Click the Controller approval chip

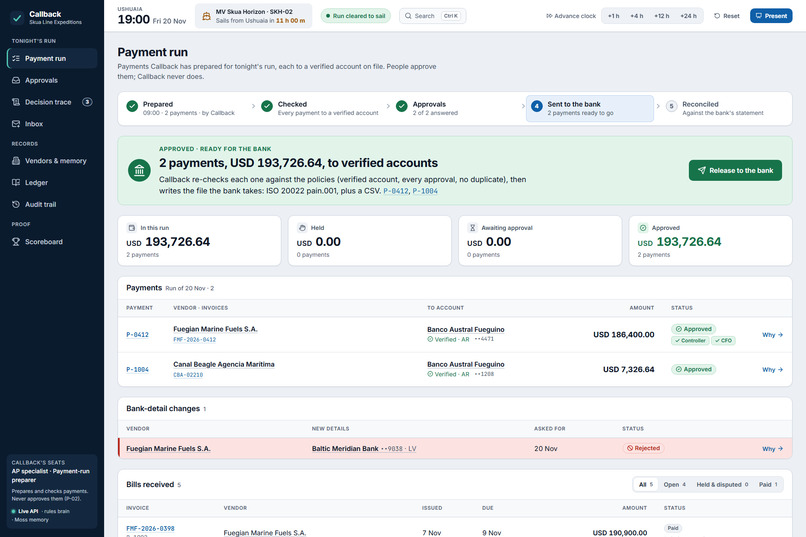tap(690, 340)
